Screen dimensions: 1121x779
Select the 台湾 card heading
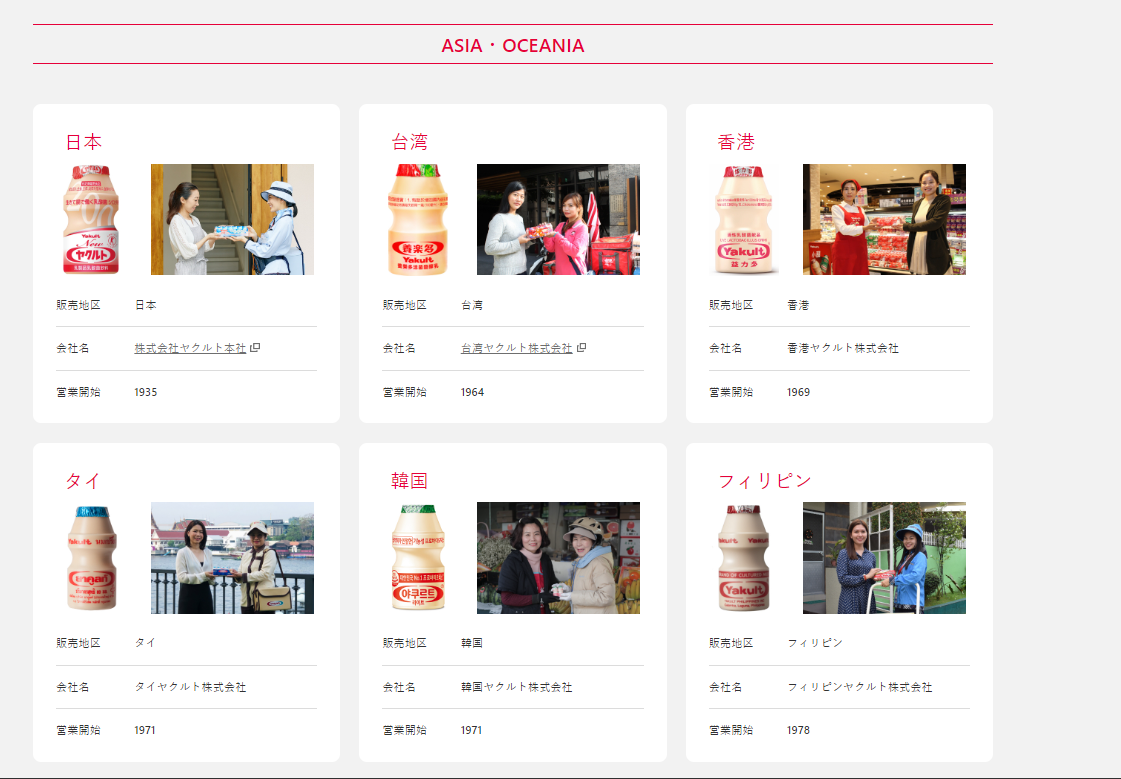tap(410, 142)
